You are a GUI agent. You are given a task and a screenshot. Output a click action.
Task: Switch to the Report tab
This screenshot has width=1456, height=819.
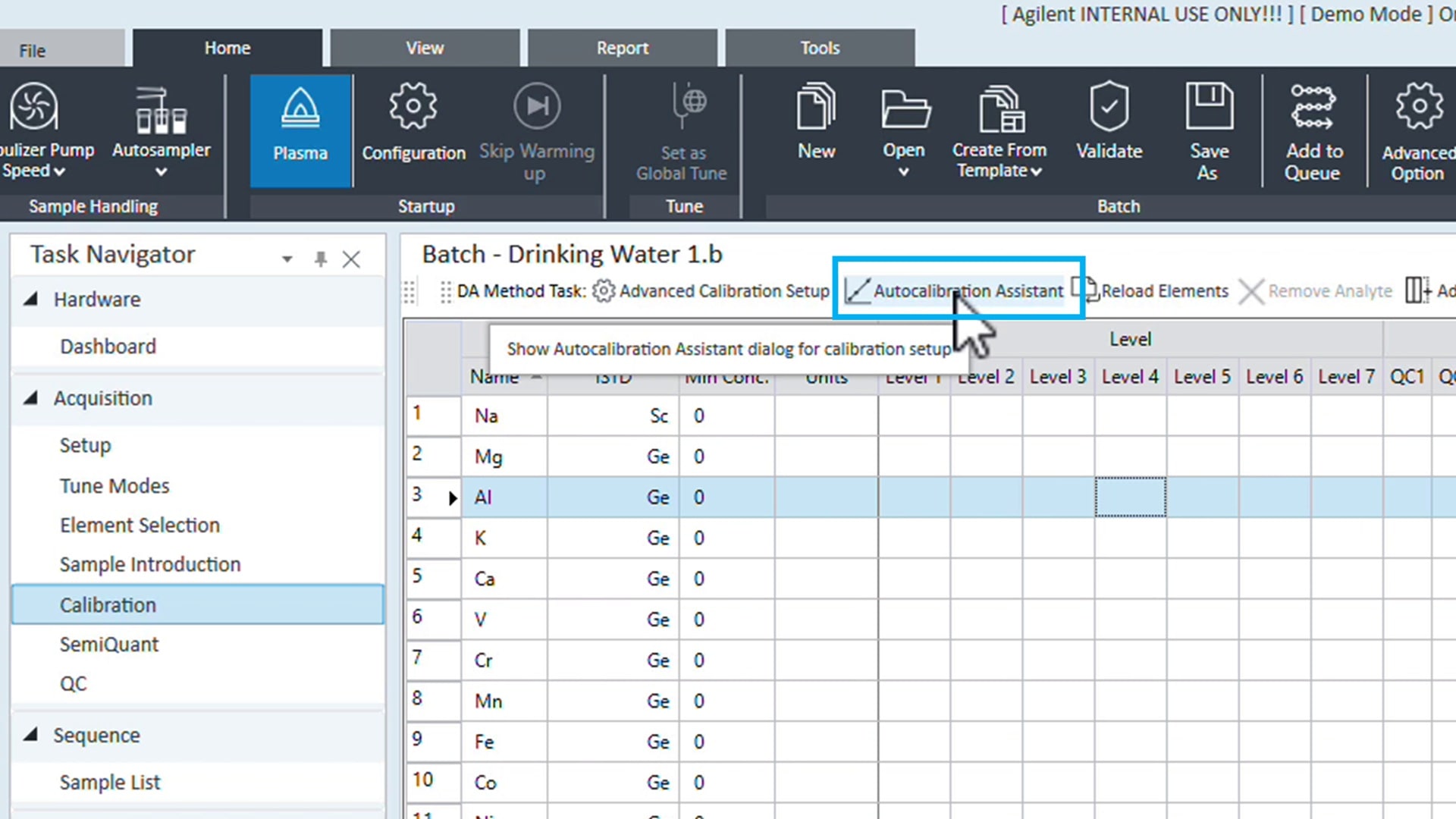click(622, 47)
